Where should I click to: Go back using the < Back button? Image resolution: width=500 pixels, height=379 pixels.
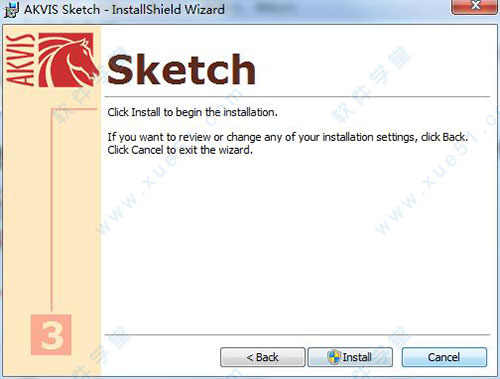click(263, 357)
